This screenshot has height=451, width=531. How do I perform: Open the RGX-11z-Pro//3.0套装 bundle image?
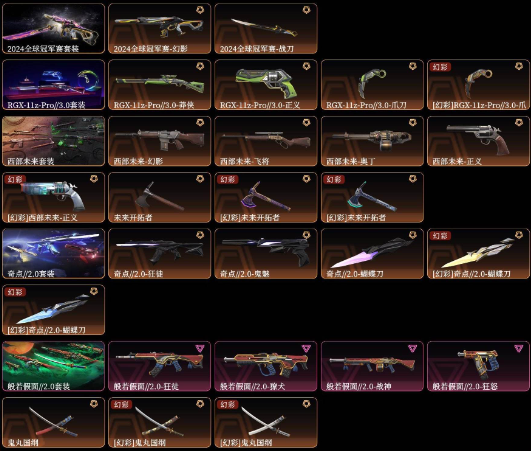[54, 85]
